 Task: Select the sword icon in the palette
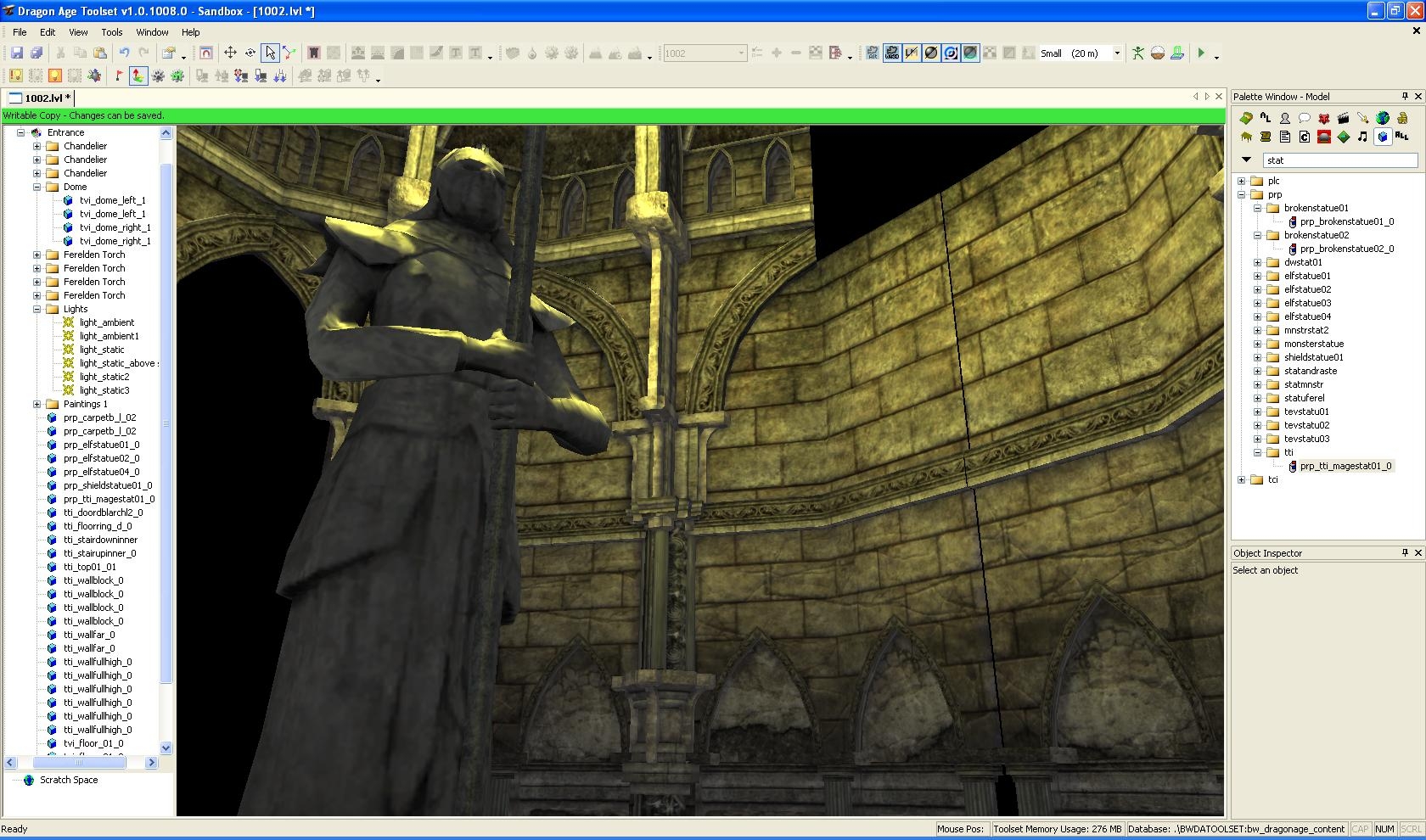pos(1362,118)
